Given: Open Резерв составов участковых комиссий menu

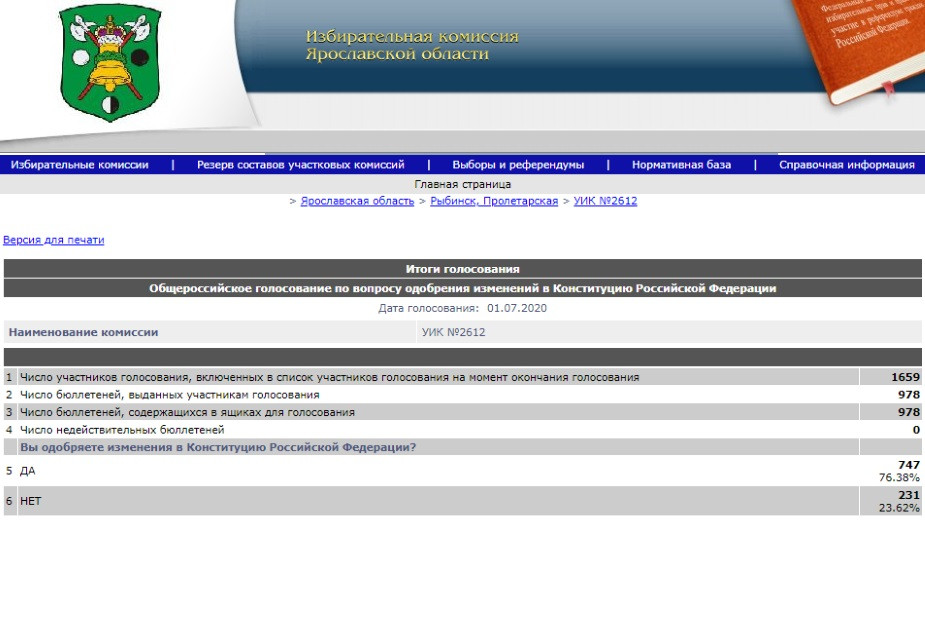Looking at the screenshot, I should click(300, 165).
